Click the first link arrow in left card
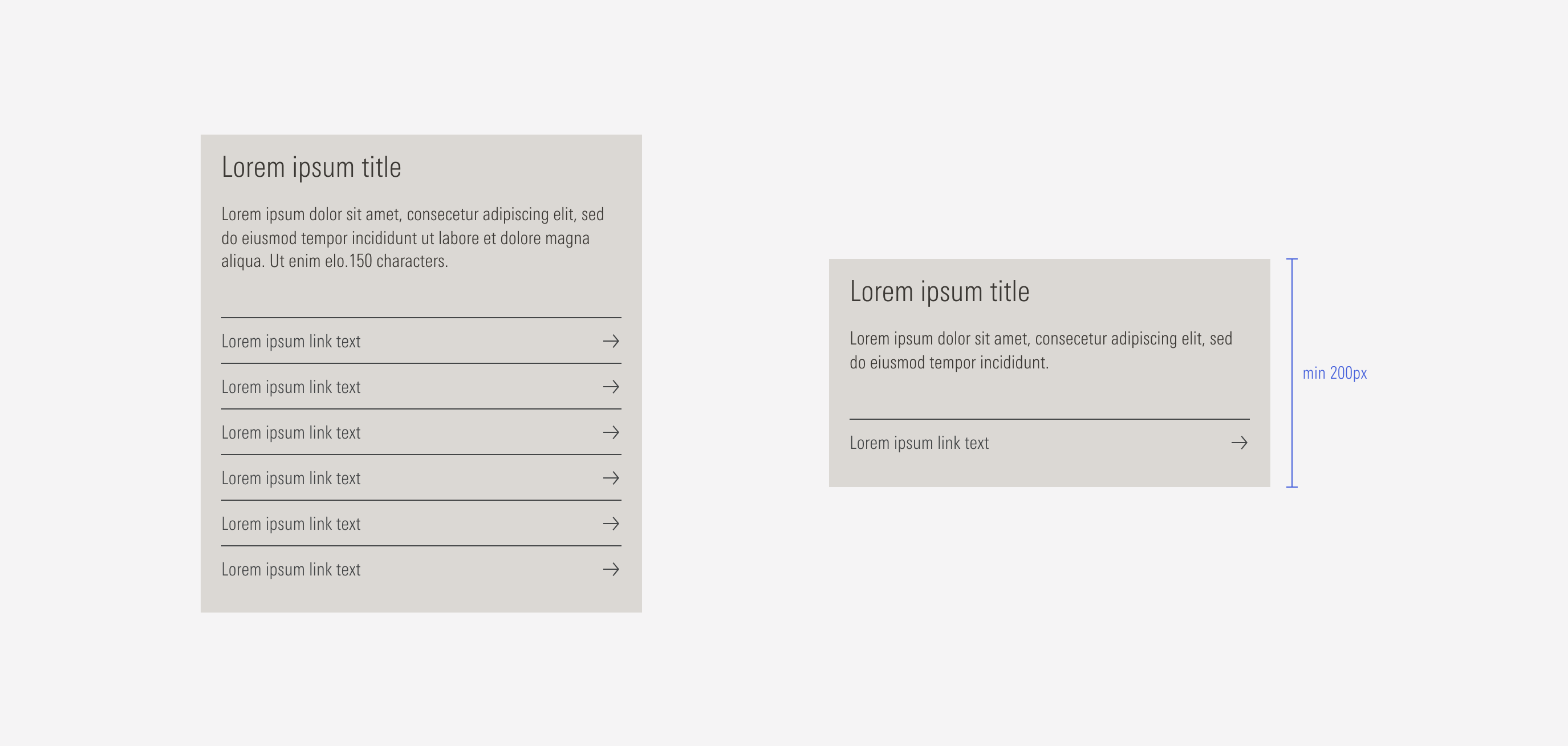 [x=611, y=341]
